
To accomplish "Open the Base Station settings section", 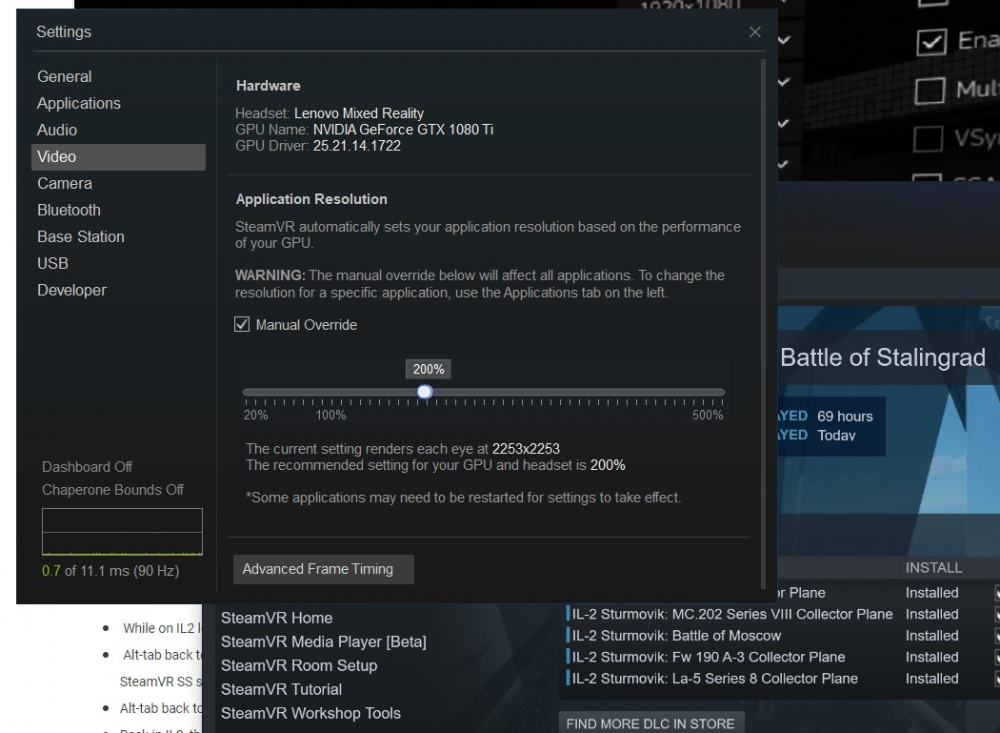I will (80, 237).
